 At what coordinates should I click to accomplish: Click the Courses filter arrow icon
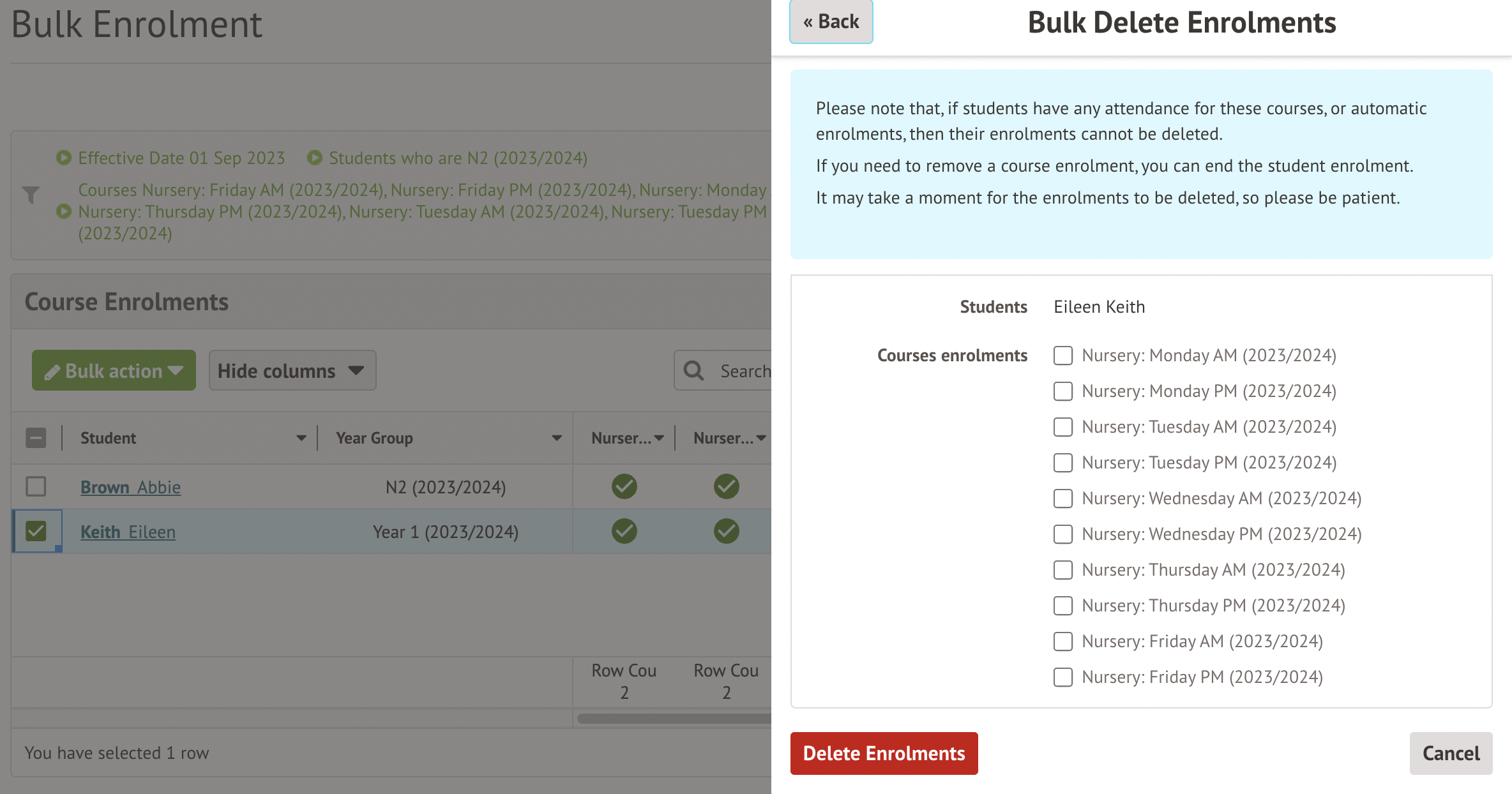(x=63, y=211)
